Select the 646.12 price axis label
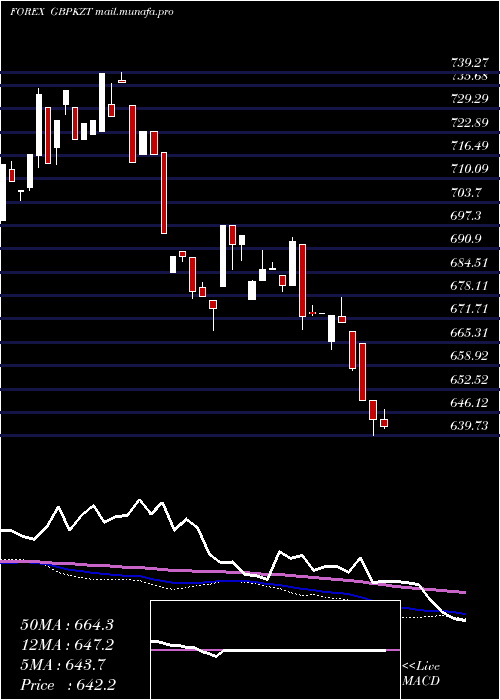 (469, 403)
